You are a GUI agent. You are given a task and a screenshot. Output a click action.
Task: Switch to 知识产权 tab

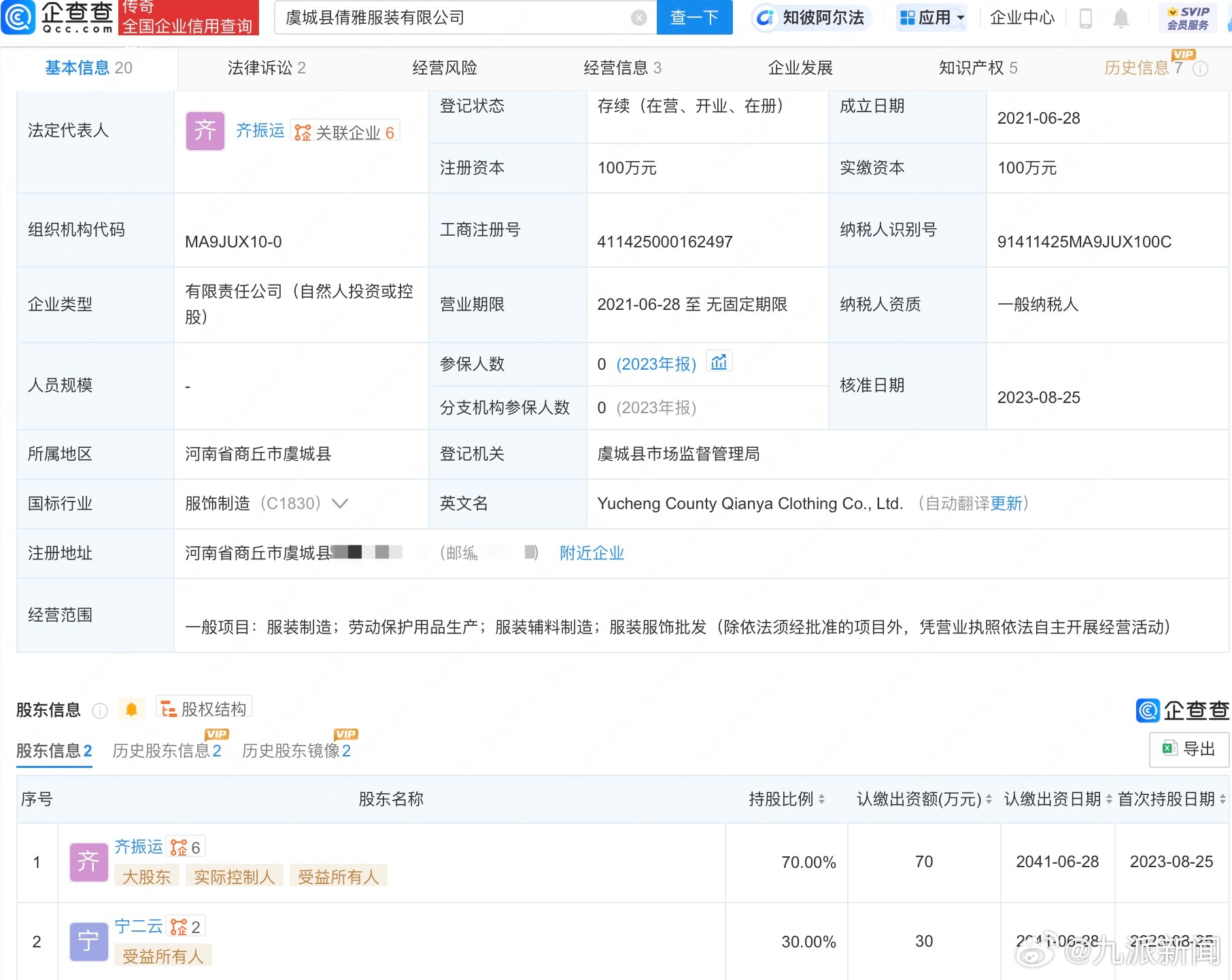pos(978,68)
